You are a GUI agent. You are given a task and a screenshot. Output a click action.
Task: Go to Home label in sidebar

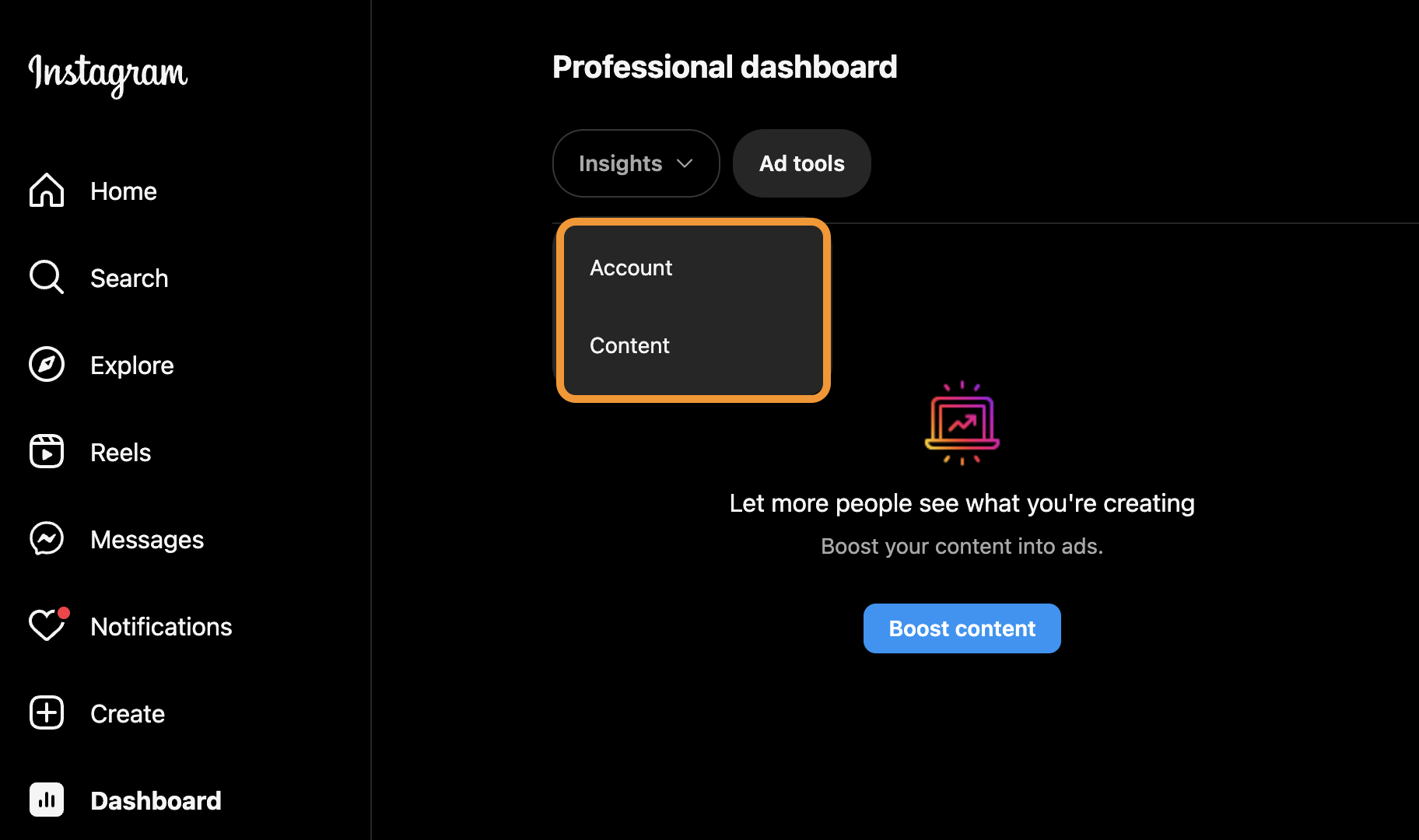[x=124, y=191]
